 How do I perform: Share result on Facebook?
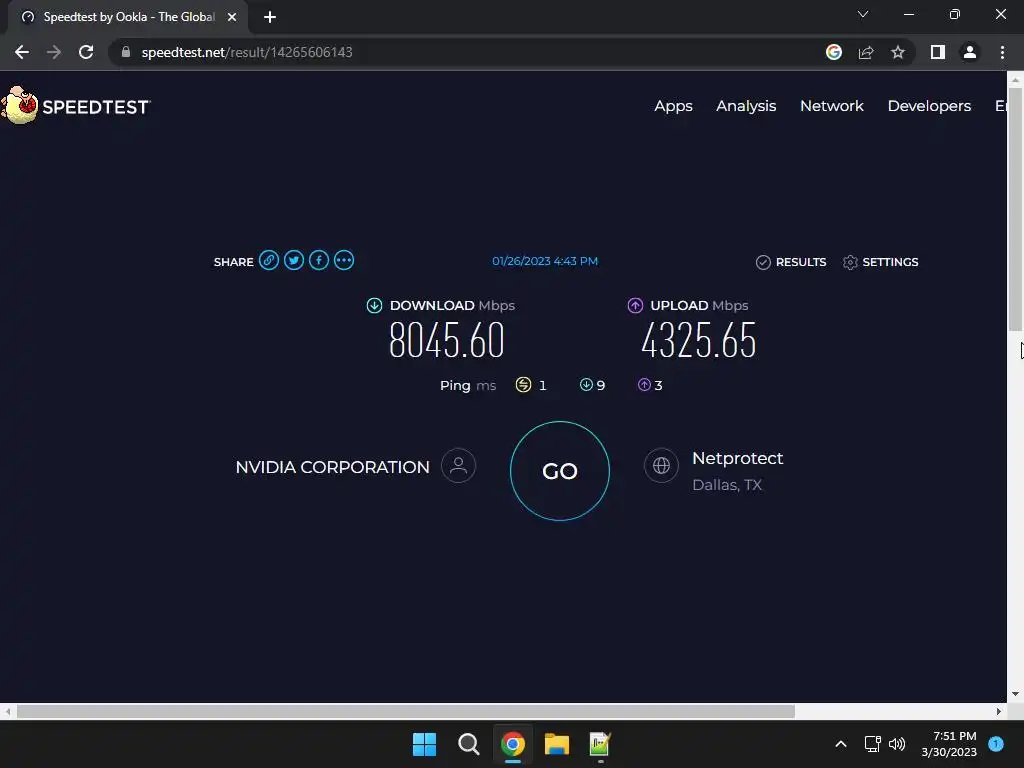tap(319, 261)
